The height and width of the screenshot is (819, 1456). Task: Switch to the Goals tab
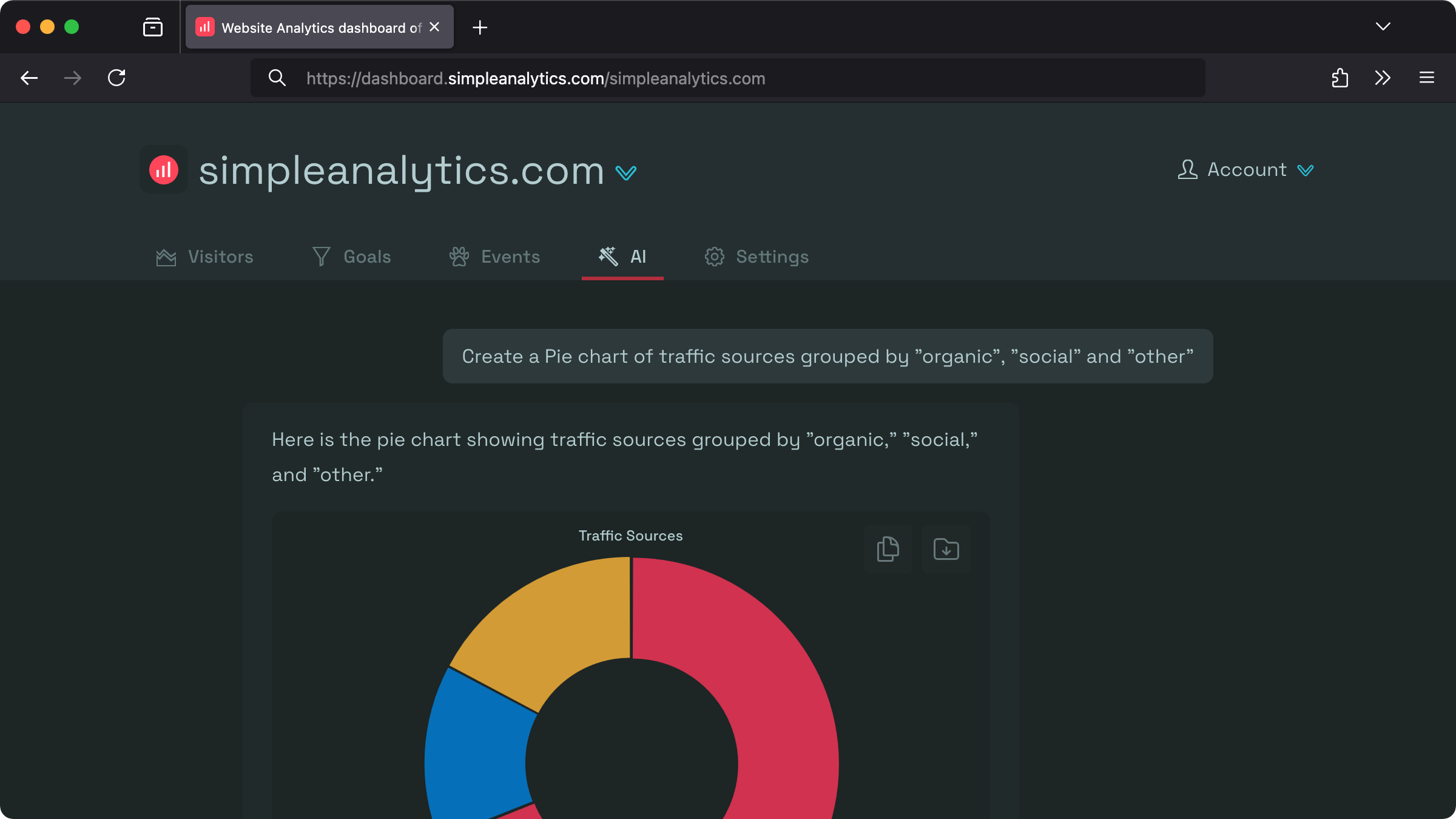(x=351, y=257)
